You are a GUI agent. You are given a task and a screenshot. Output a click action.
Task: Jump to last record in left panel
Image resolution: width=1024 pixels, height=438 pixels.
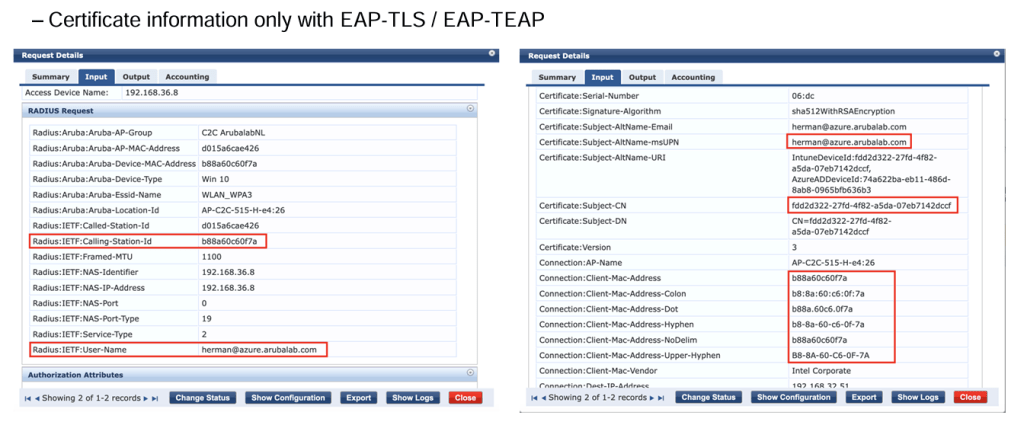pos(155,398)
